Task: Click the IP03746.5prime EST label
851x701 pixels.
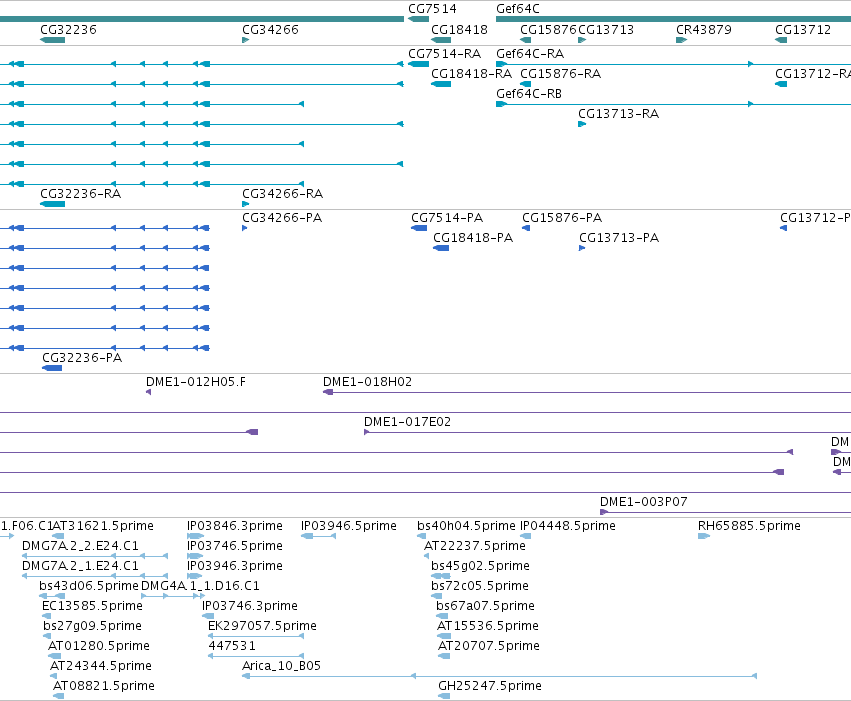Action: tap(234, 546)
